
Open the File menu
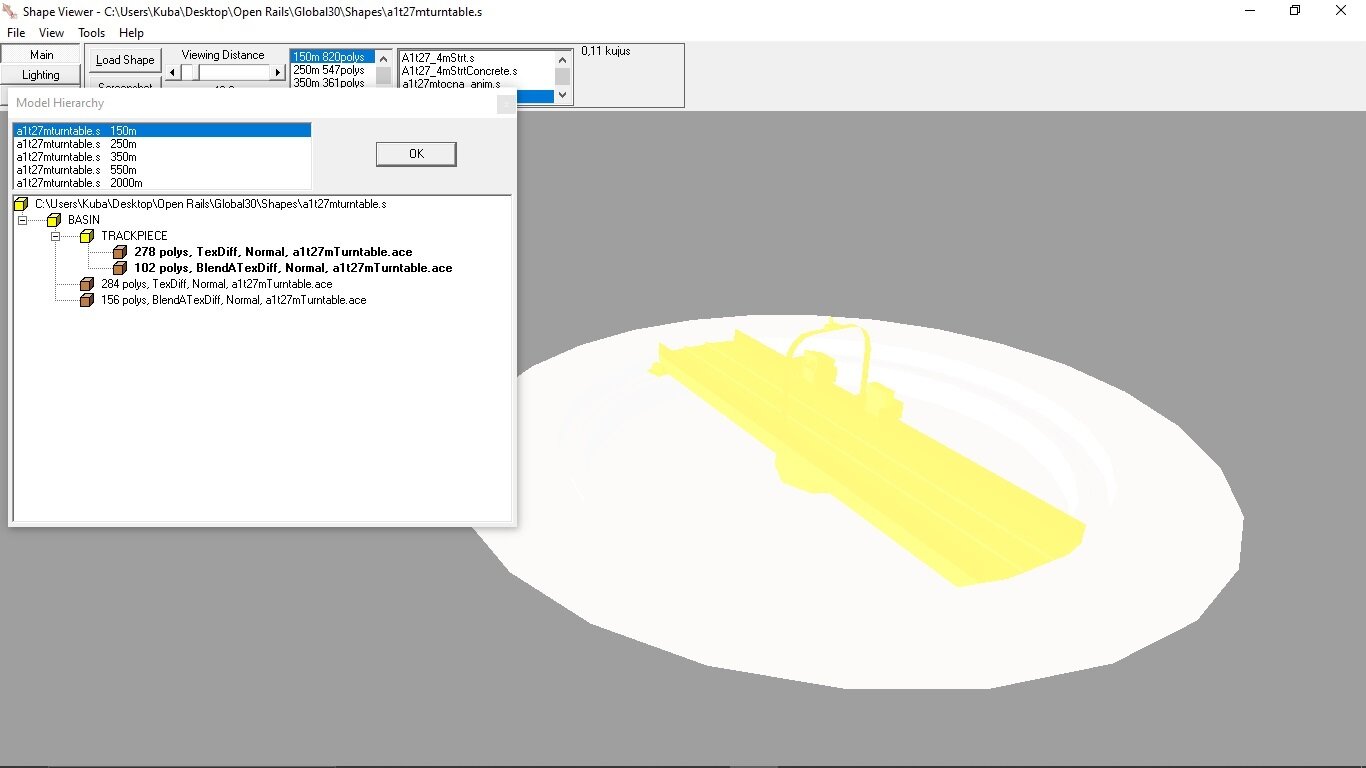[16, 33]
